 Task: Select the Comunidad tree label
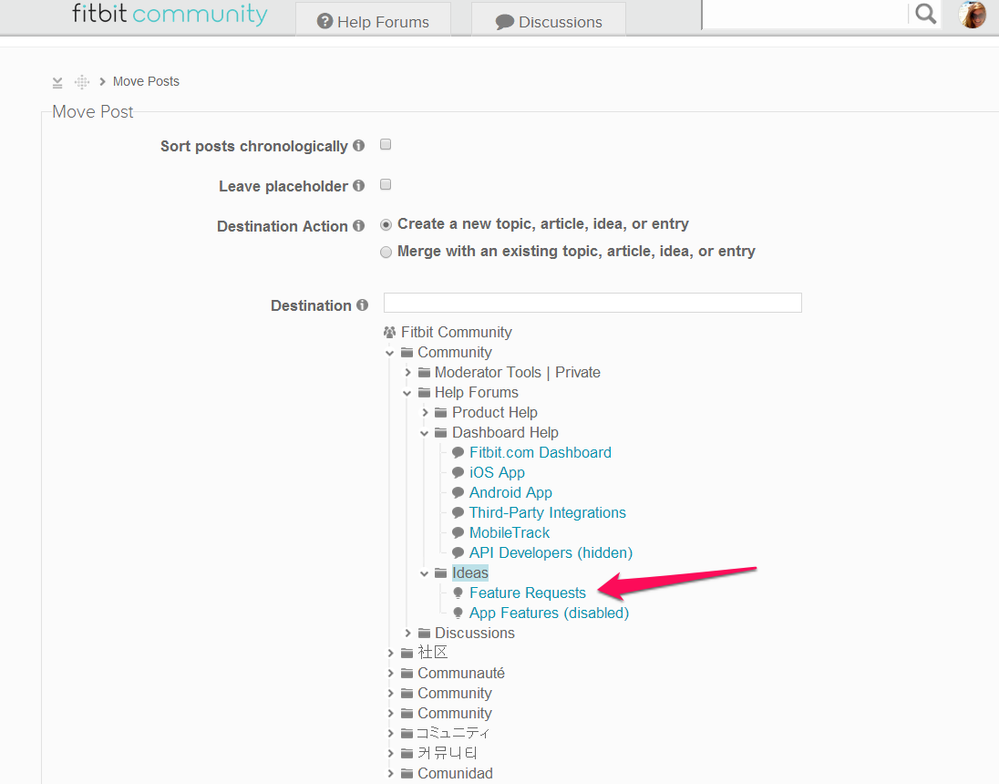click(455, 773)
